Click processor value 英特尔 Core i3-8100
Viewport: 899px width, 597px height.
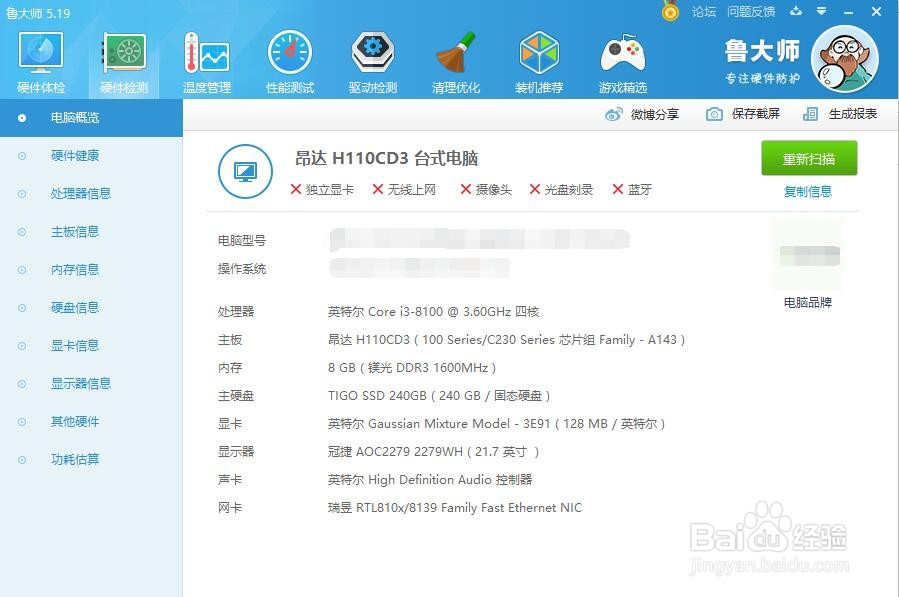click(x=433, y=311)
